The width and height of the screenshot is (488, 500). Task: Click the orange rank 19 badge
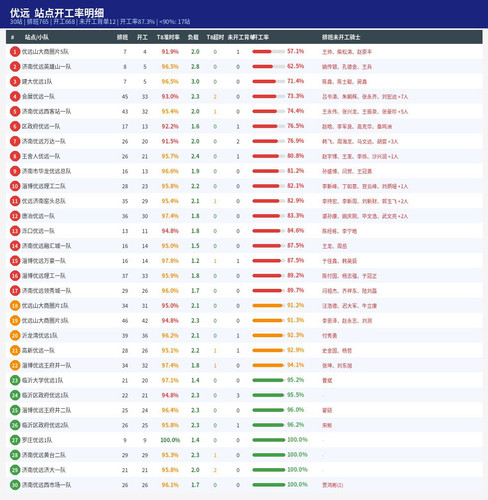(x=15, y=321)
